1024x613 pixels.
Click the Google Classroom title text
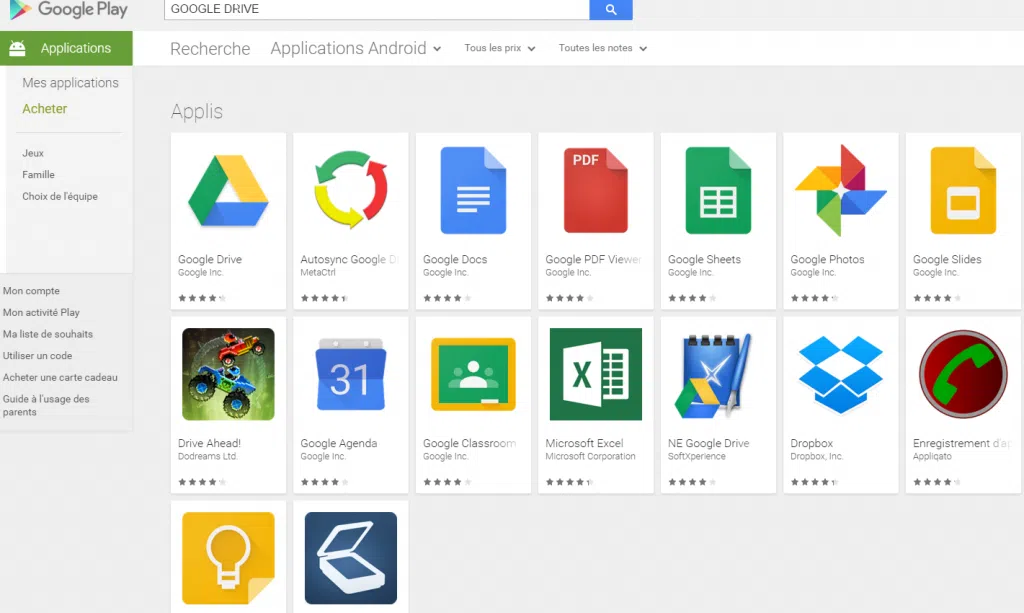click(469, 443)
